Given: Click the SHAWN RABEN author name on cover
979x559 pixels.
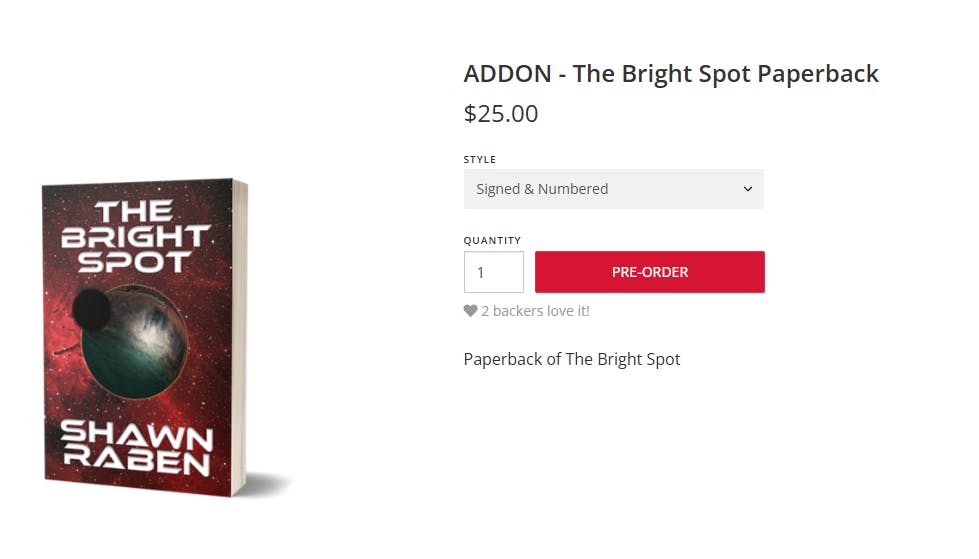Looking at the screenshot, I should point(136,449).
